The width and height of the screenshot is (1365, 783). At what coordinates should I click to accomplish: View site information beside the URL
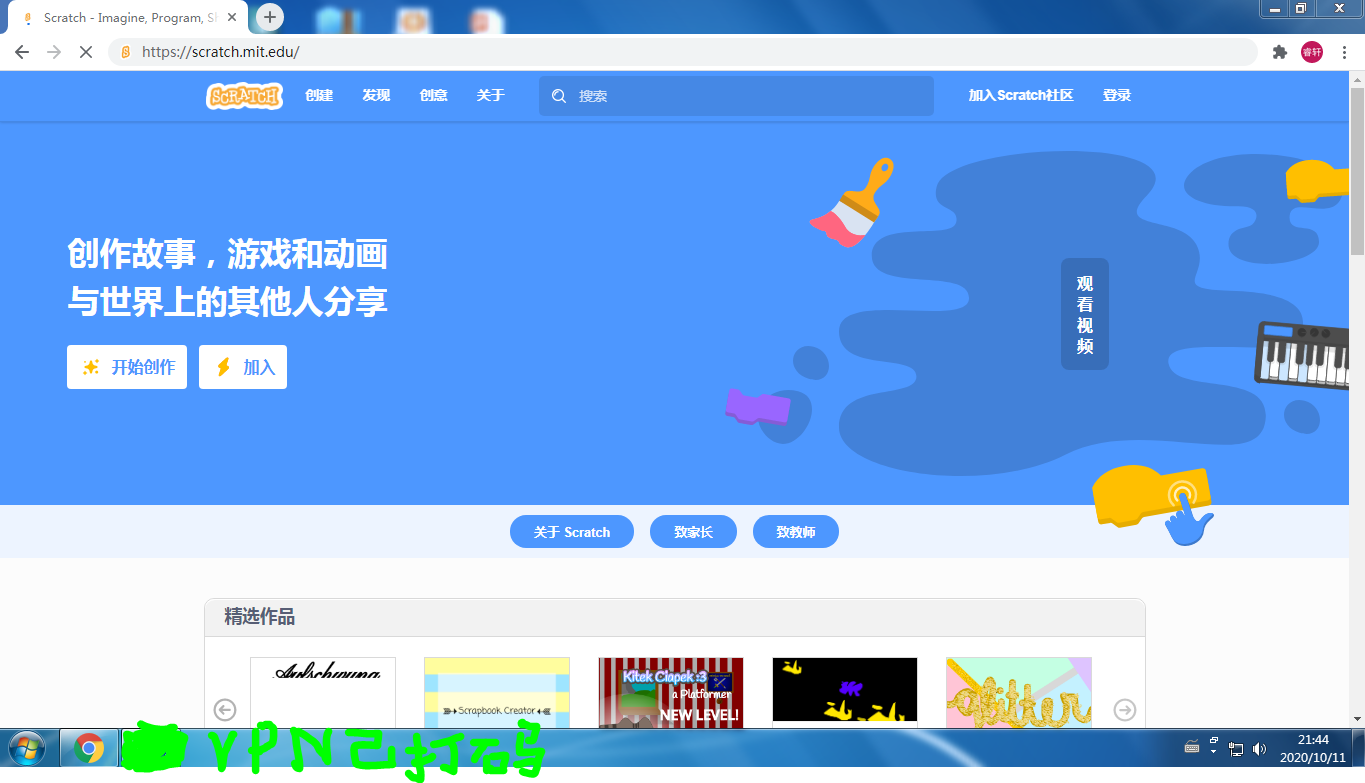tap(125, 52)
